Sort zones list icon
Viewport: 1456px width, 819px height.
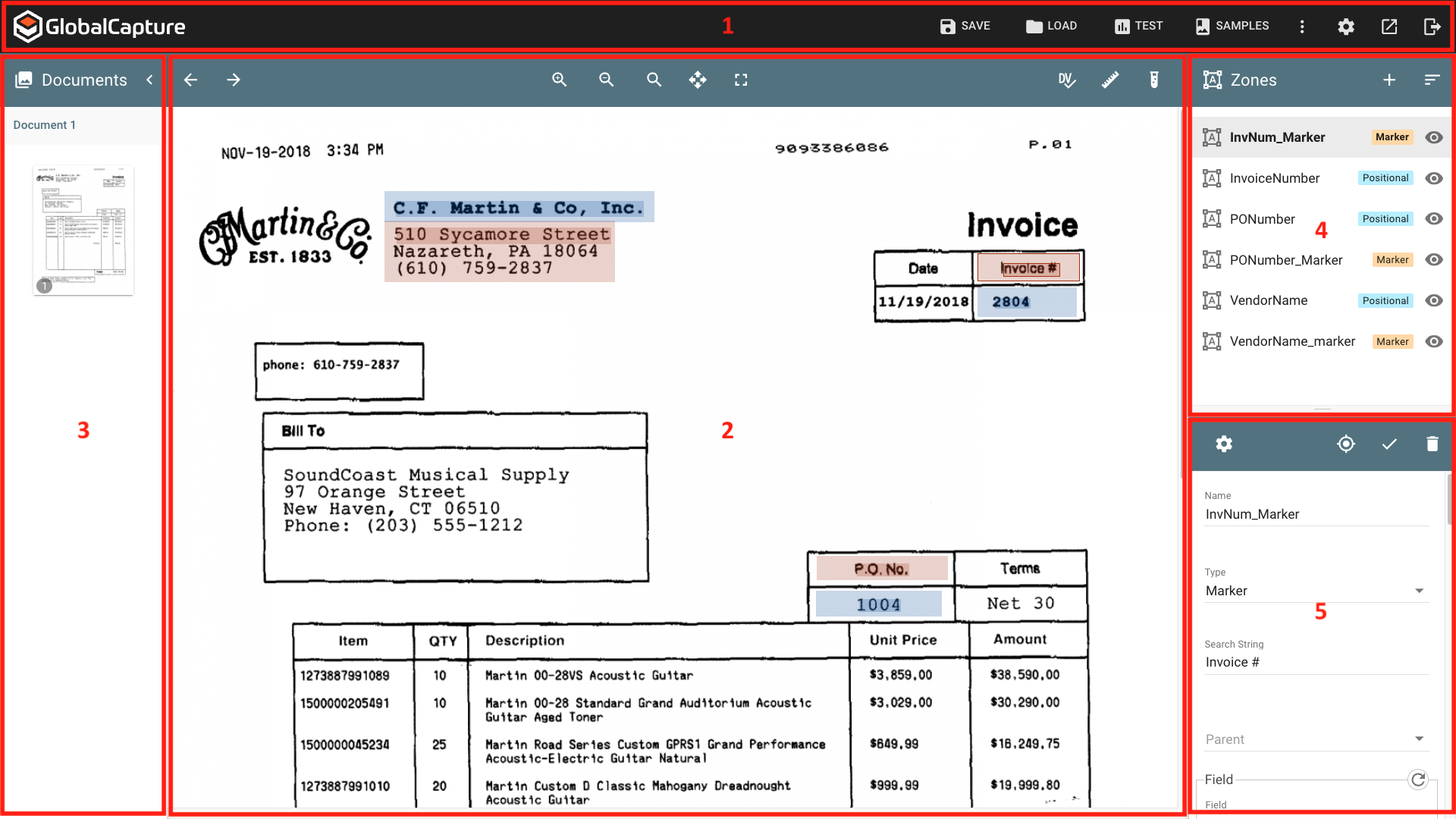click(x=1432, y=80)
